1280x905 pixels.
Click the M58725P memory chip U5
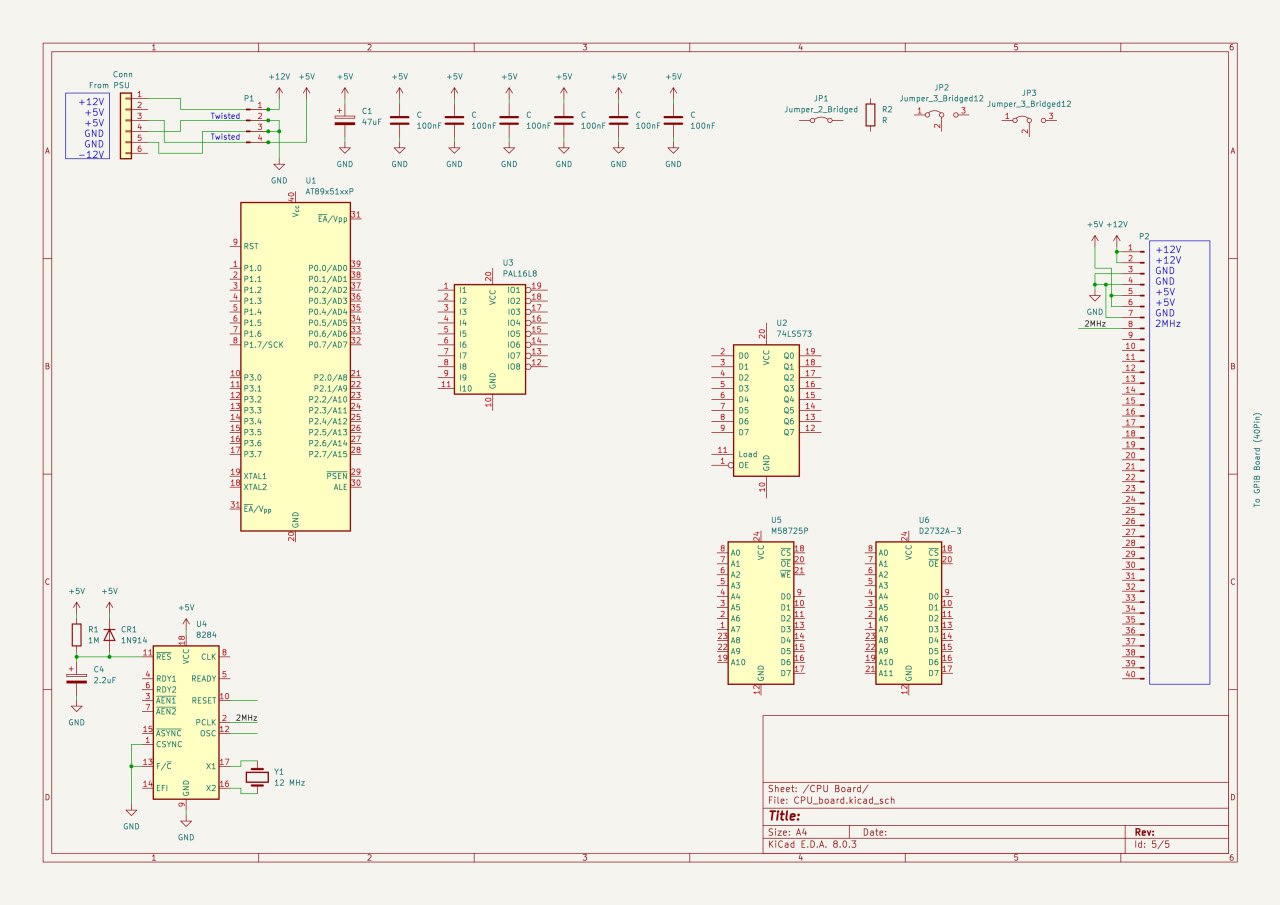pos(760,613)
